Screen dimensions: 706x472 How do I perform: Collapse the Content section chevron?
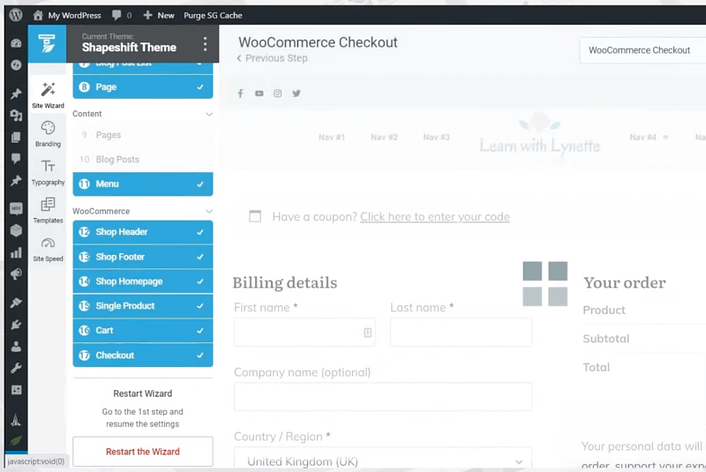(x=209, y=114)
